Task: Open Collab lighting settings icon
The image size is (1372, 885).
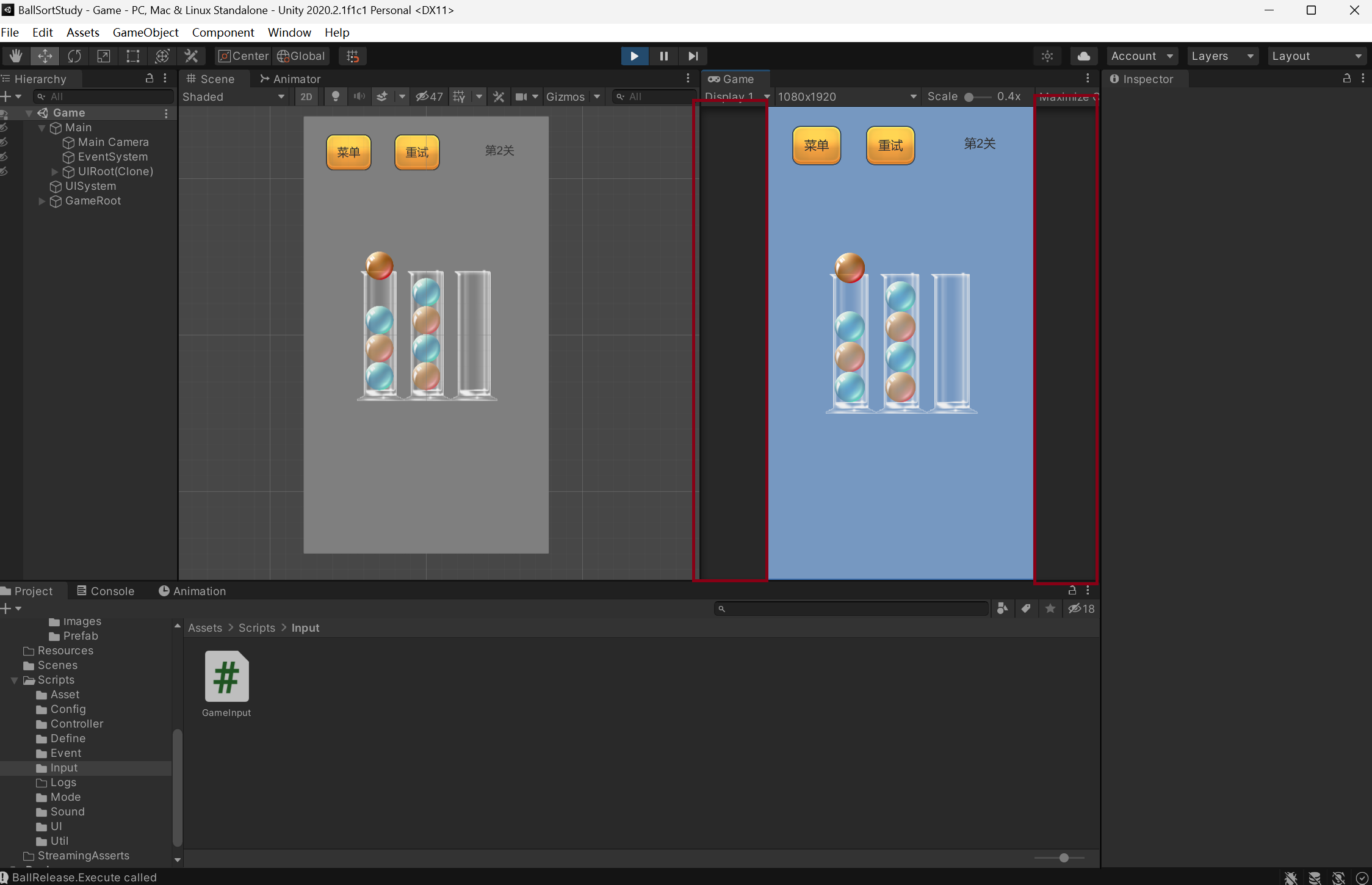Action: 1047,56
